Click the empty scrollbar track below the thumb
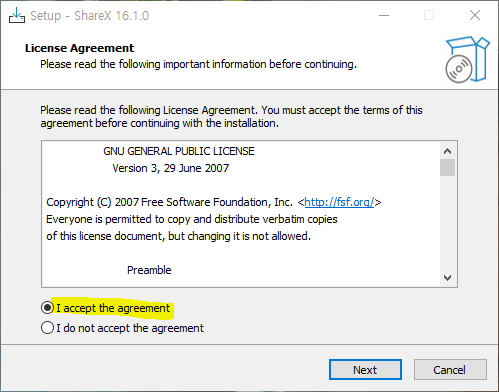This screenshot has height=392, width=499. coord(447,223)
